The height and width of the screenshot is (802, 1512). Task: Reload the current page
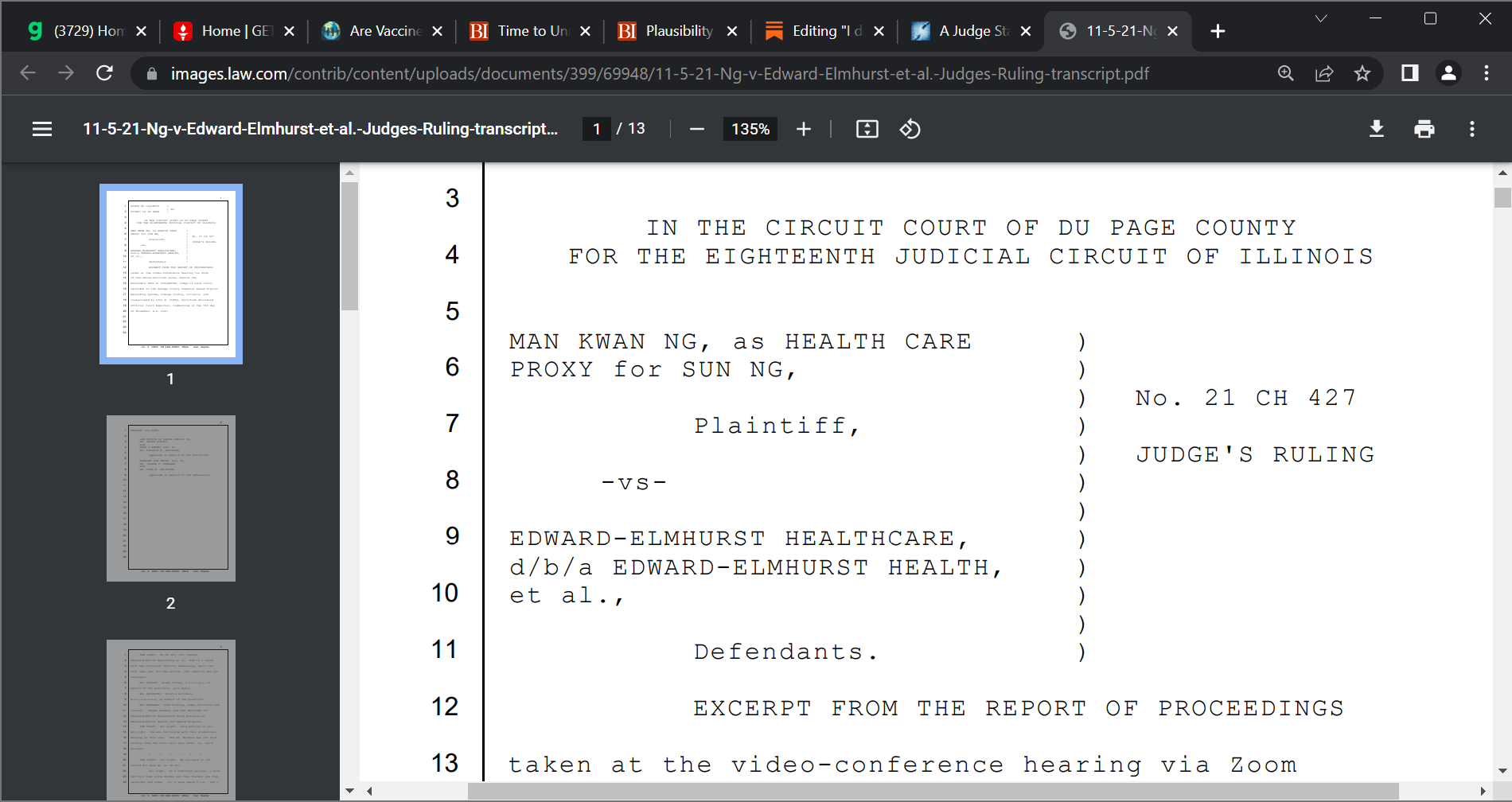(104, 73)
